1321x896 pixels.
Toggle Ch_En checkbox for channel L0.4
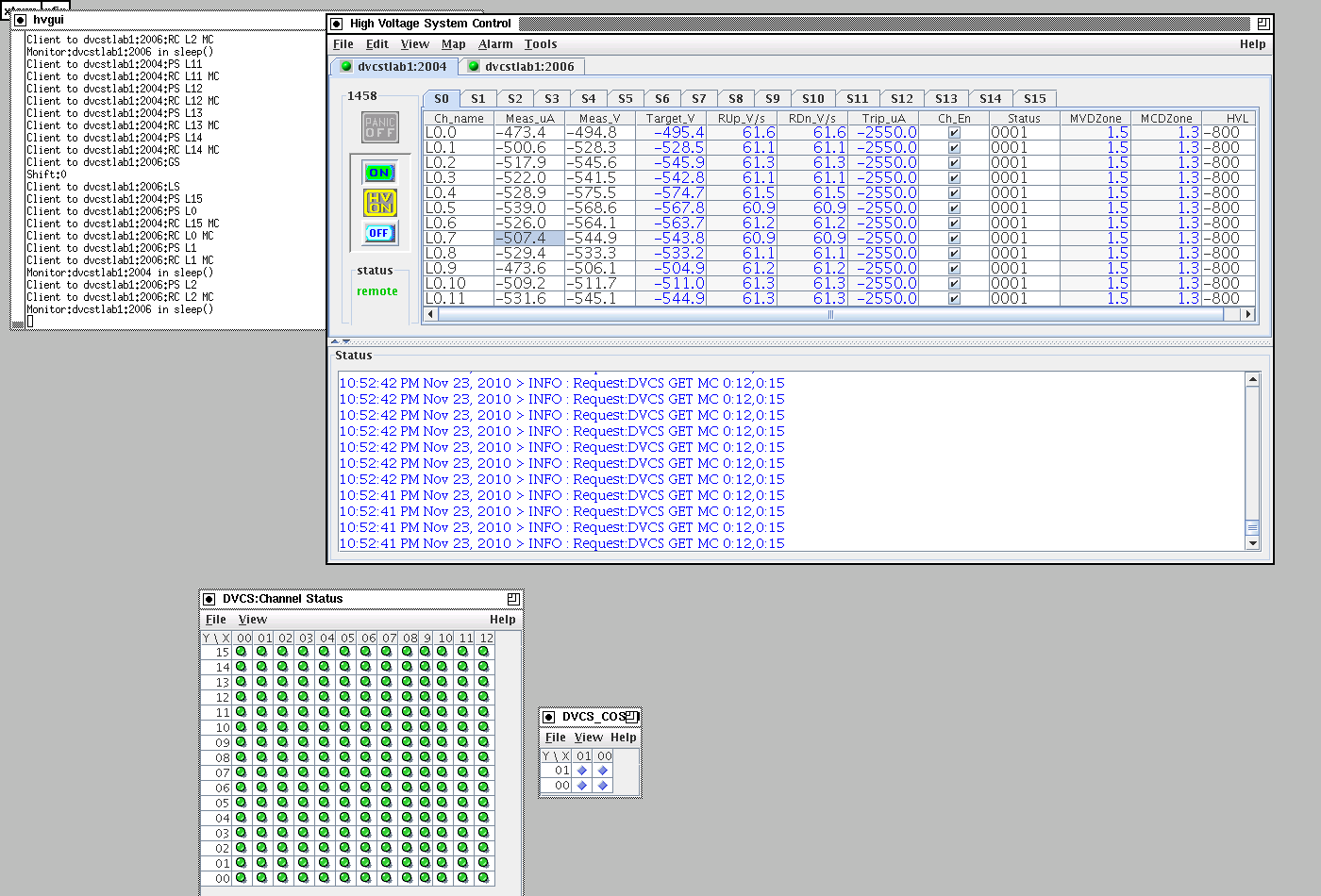[954, 193]
